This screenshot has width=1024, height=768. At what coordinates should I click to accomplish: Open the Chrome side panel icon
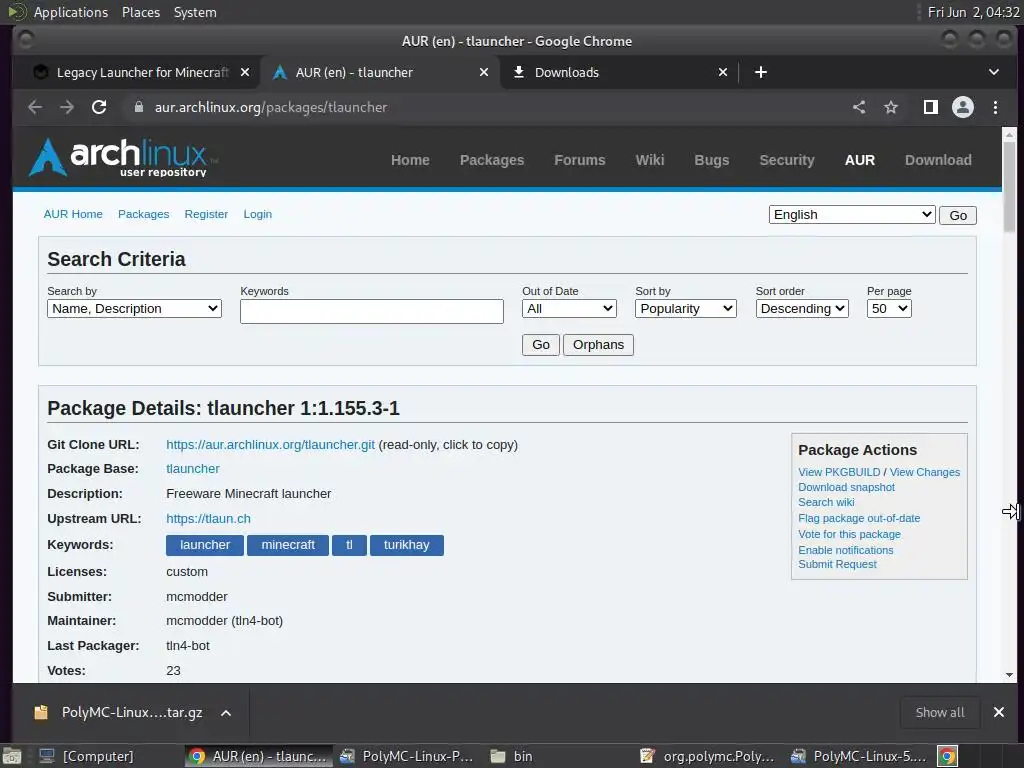(x=931, y=107)
